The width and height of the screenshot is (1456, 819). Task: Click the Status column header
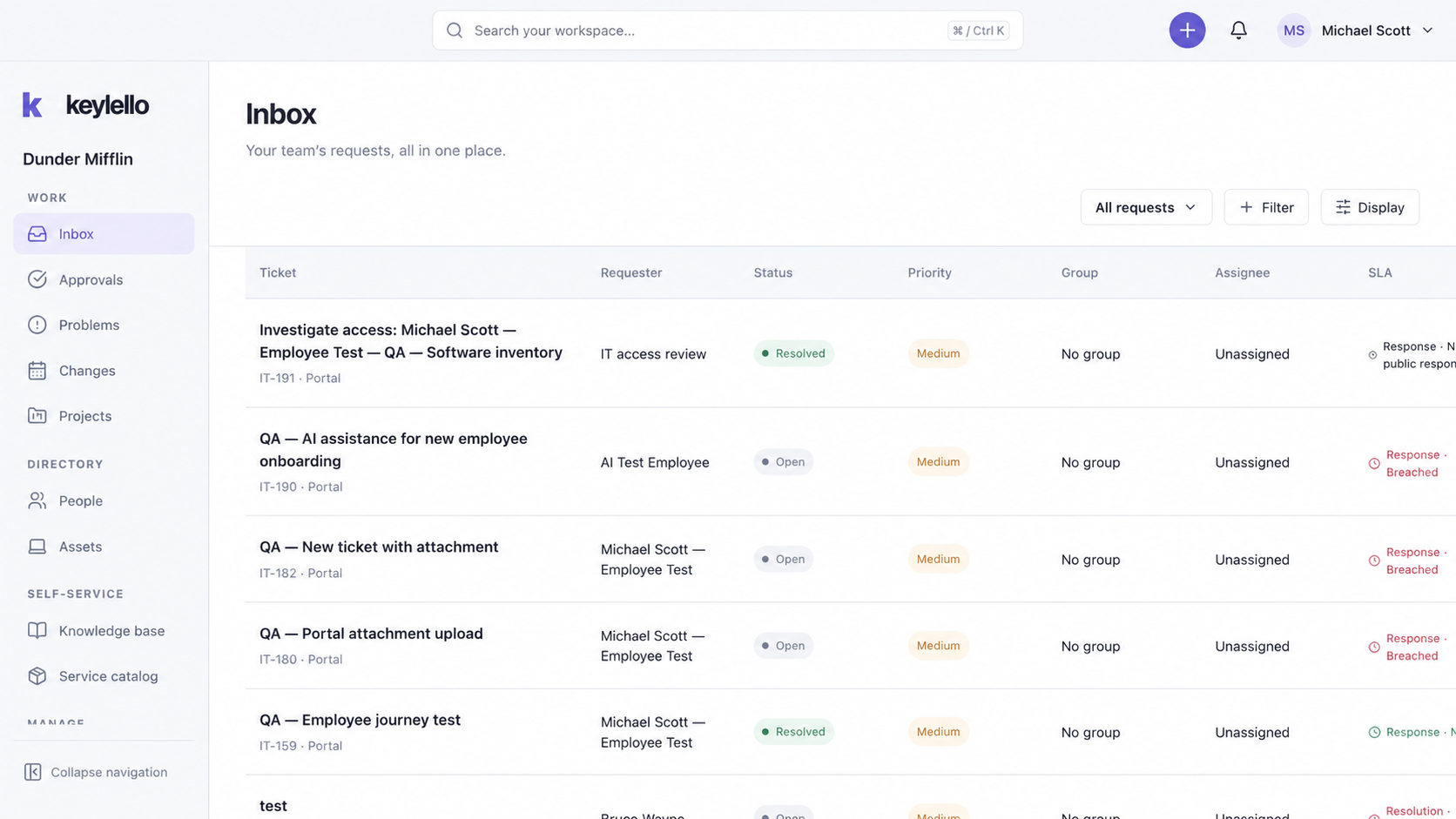click(x=773, y=272)
